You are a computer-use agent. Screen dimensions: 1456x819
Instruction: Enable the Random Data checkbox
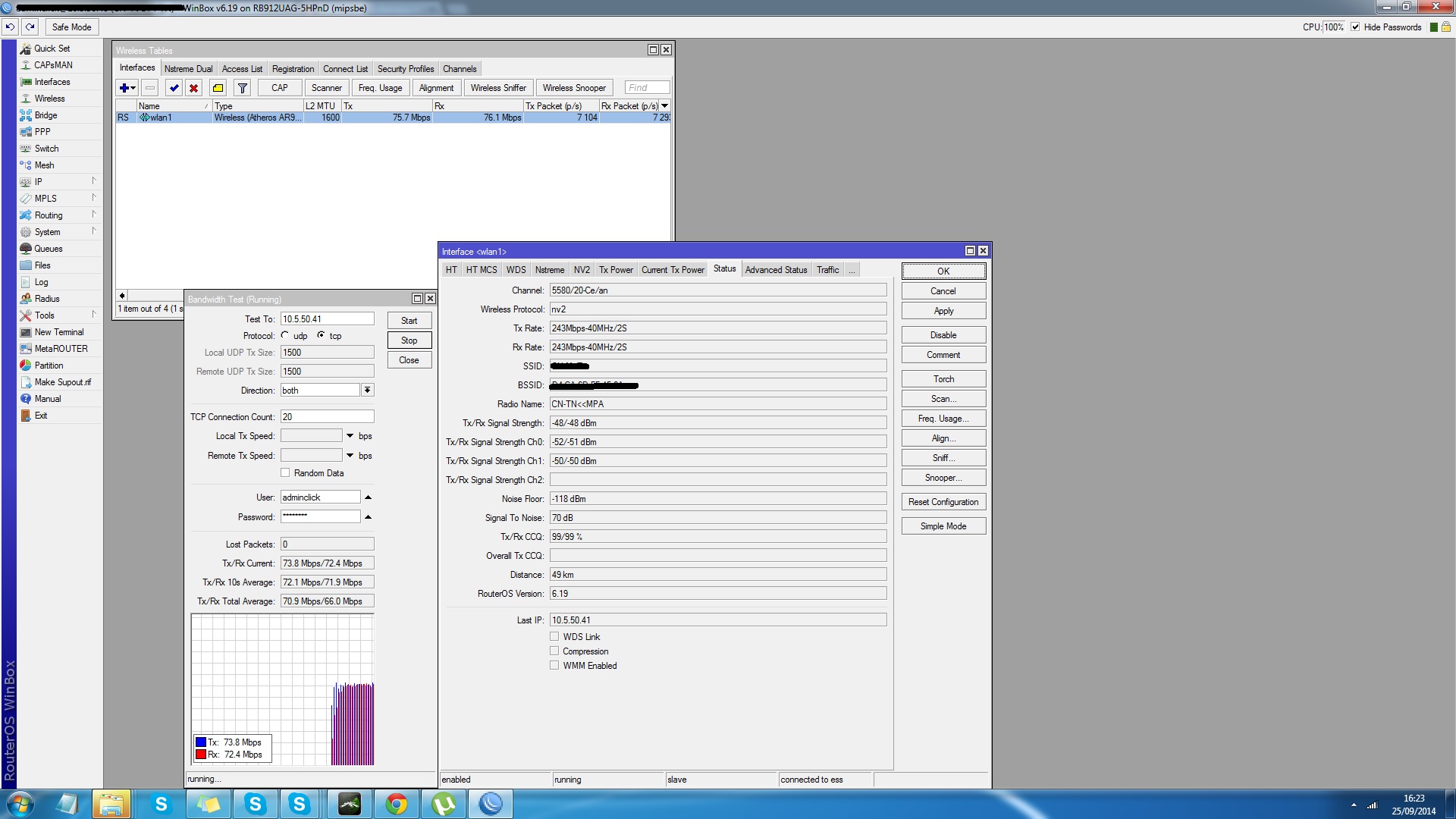tap(285, 472)
